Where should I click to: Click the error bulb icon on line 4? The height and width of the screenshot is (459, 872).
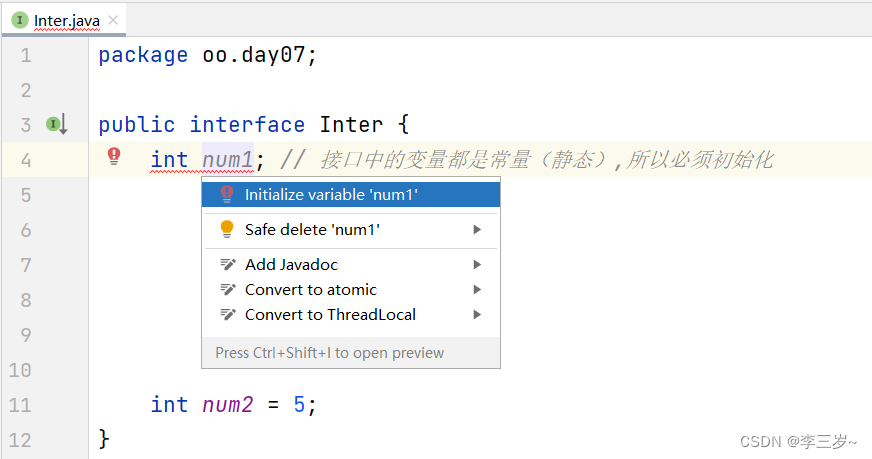[x=114, y=156]
